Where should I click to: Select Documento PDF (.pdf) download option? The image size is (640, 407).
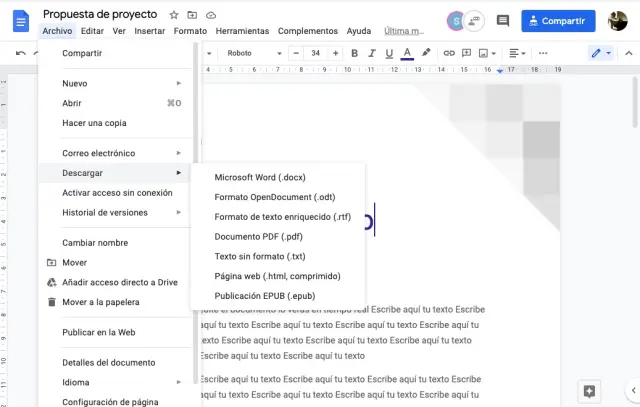[x=258, y=237]
